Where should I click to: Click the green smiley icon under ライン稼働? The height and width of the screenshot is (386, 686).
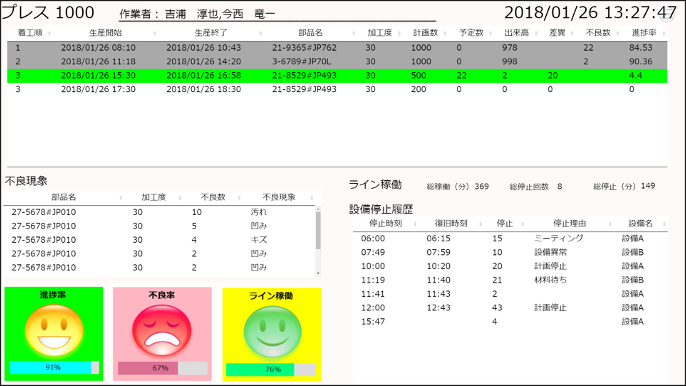click(272, 332)
